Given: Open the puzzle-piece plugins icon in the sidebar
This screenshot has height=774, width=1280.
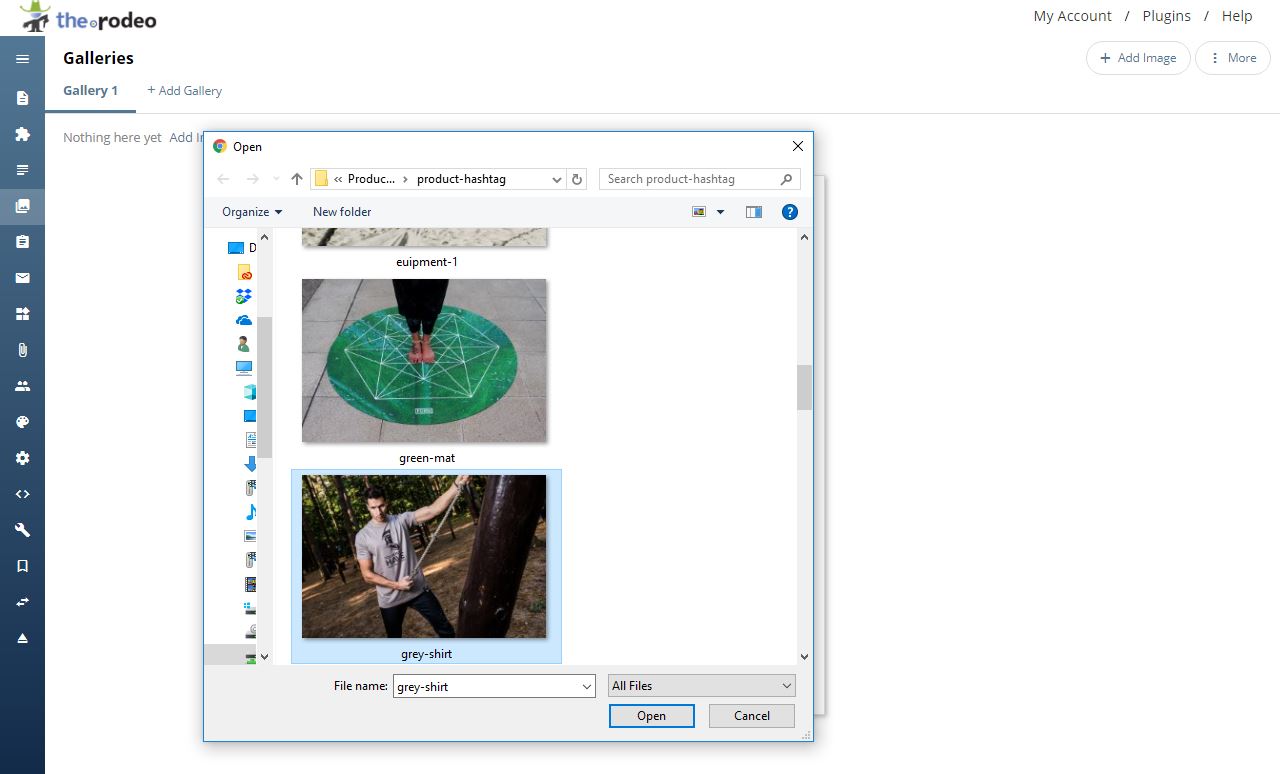Looking at the screenshot, I should click(22, 134).
